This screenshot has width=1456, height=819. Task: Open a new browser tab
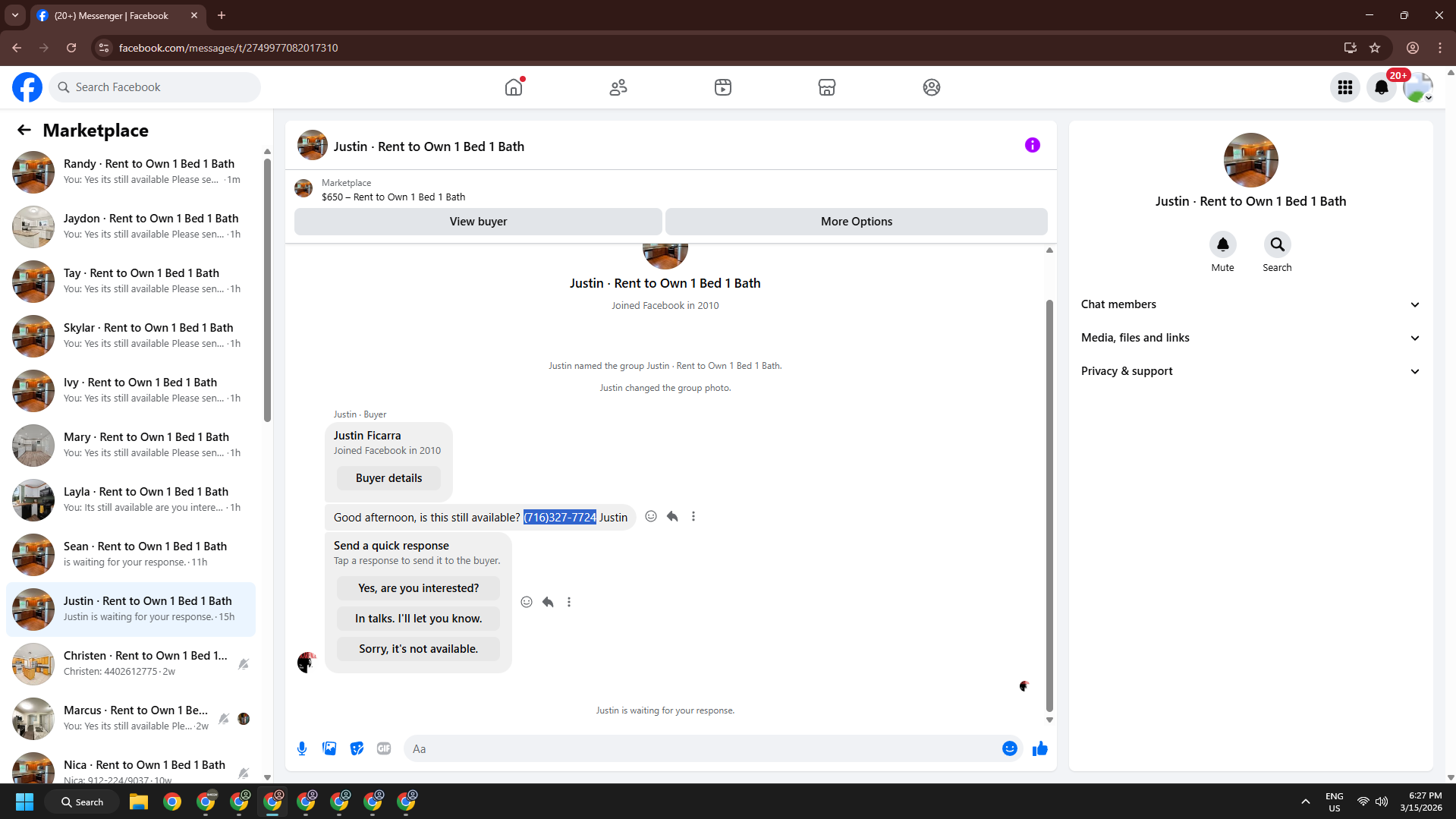pos(222,15)
